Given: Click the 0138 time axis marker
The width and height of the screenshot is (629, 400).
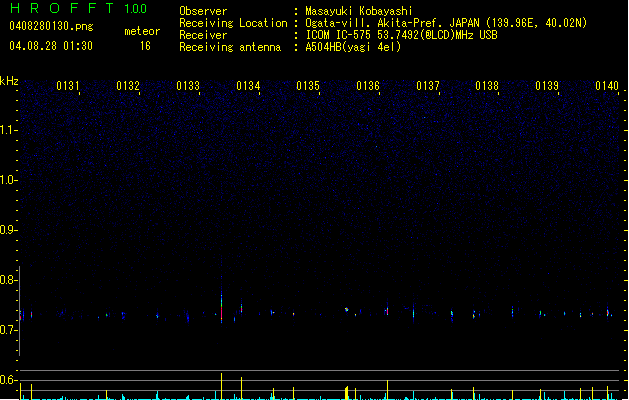Looking at the screenshot, I should tap(487, 86).
